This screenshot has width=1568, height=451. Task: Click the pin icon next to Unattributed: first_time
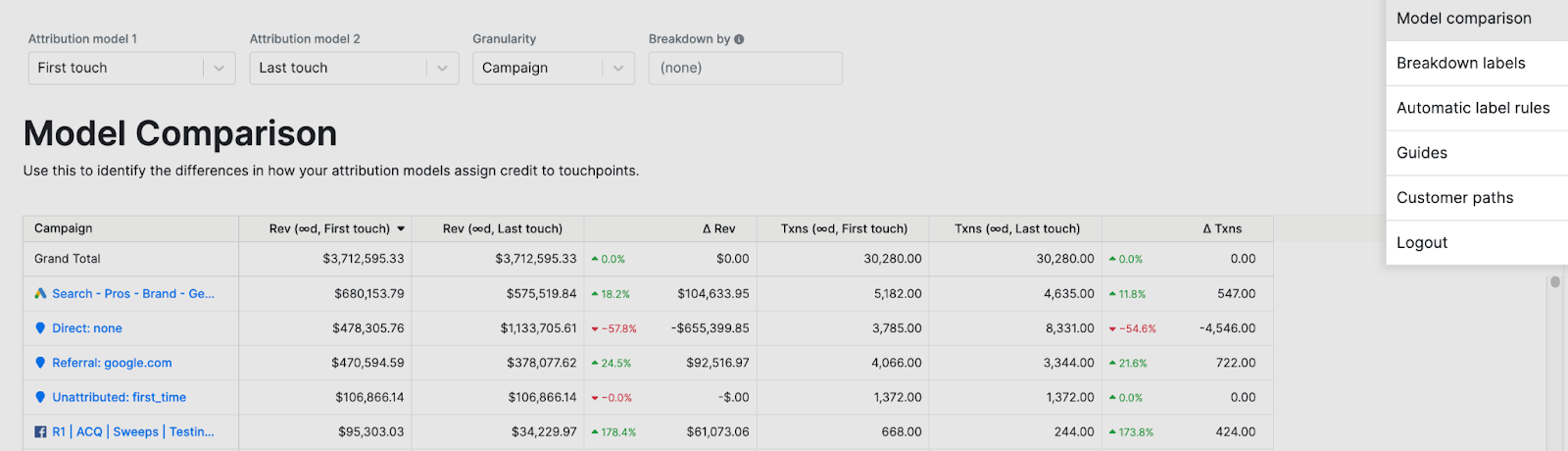[40, 397]
